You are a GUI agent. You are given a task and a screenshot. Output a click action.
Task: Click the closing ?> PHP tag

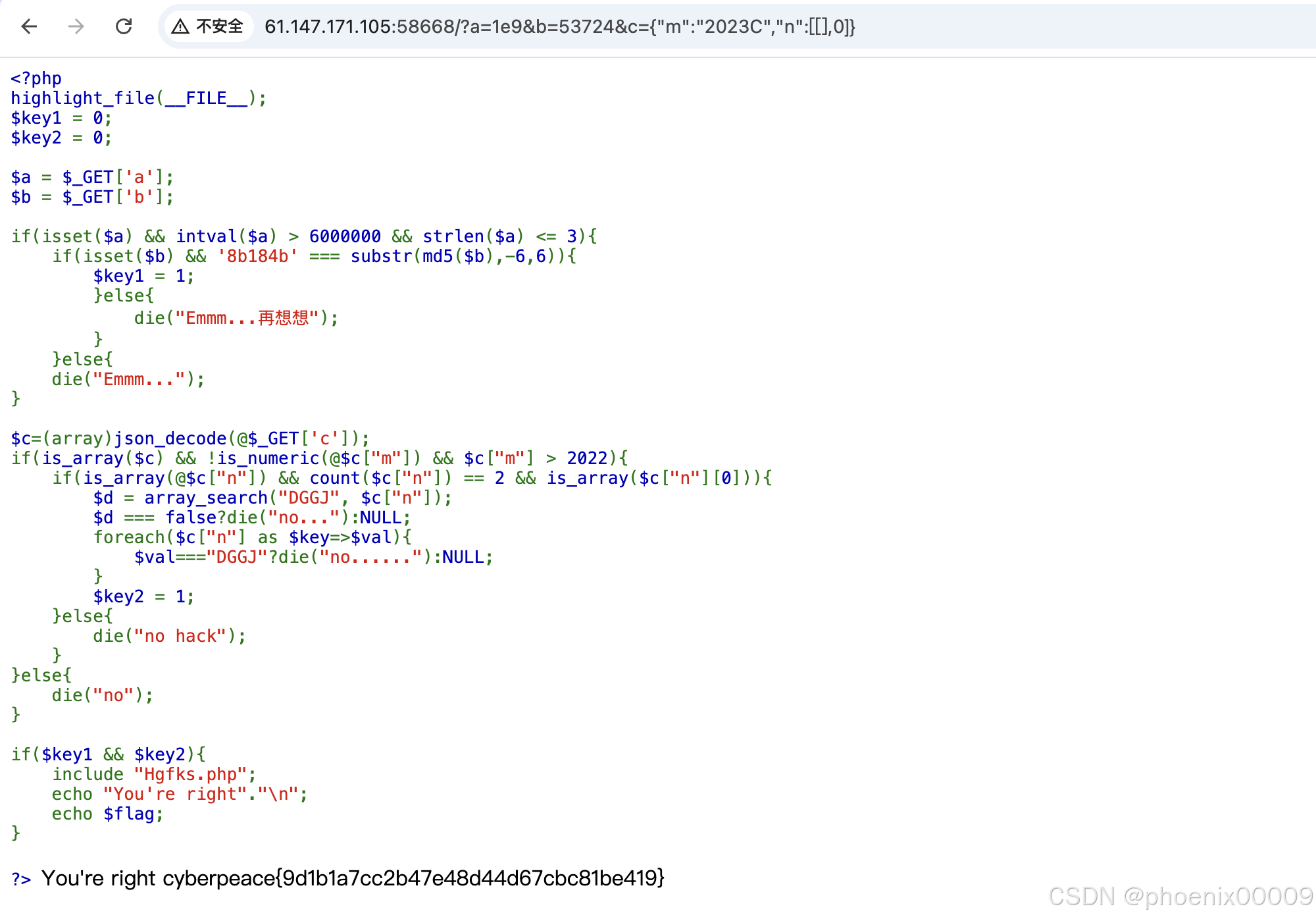coord(21,879)
